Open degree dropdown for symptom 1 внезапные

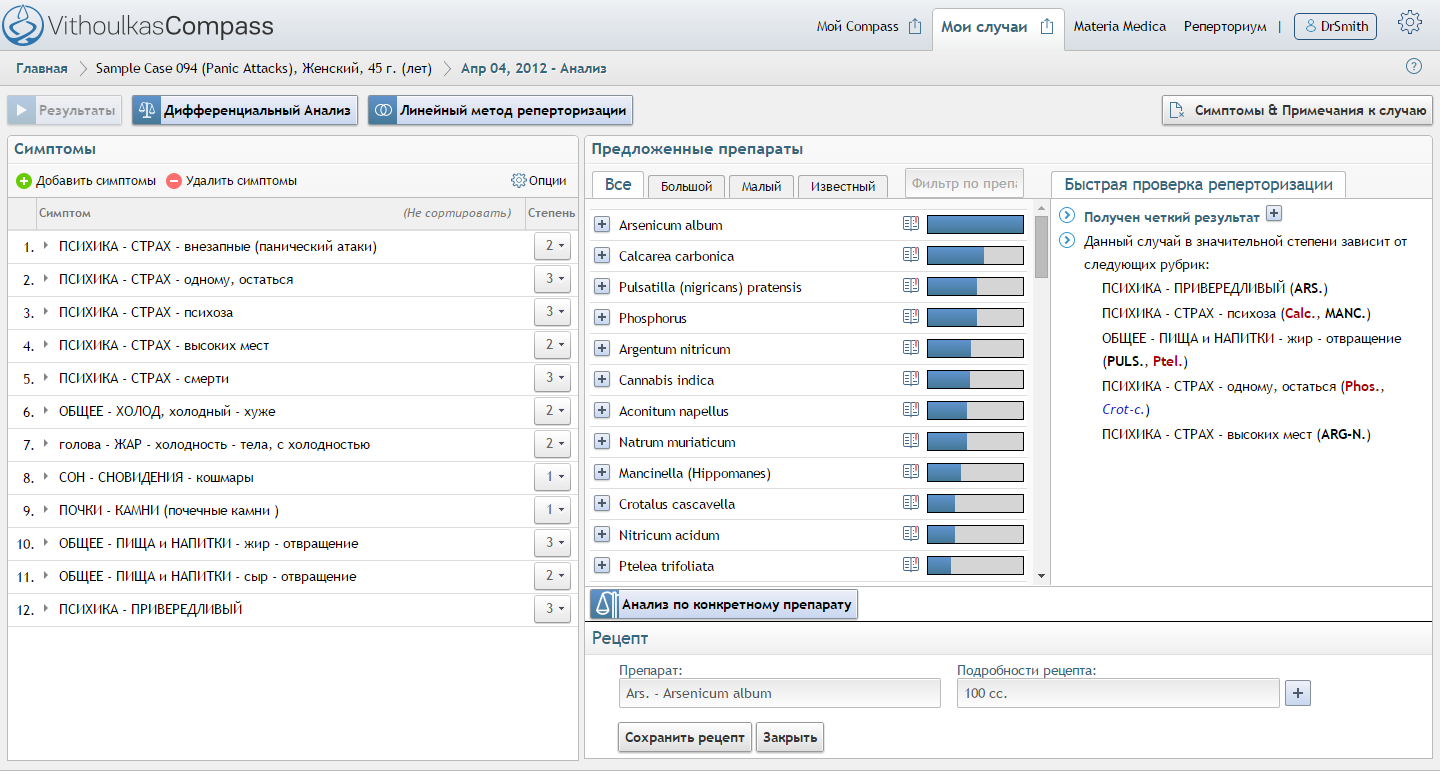pyautogui.click(x=552, y=246)
